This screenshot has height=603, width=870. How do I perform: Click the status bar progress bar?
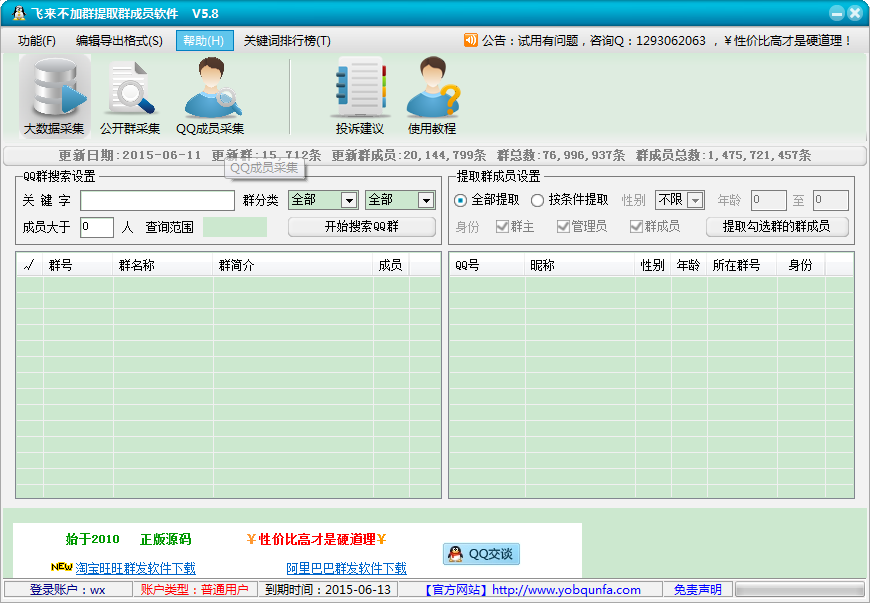pos(799,589)
